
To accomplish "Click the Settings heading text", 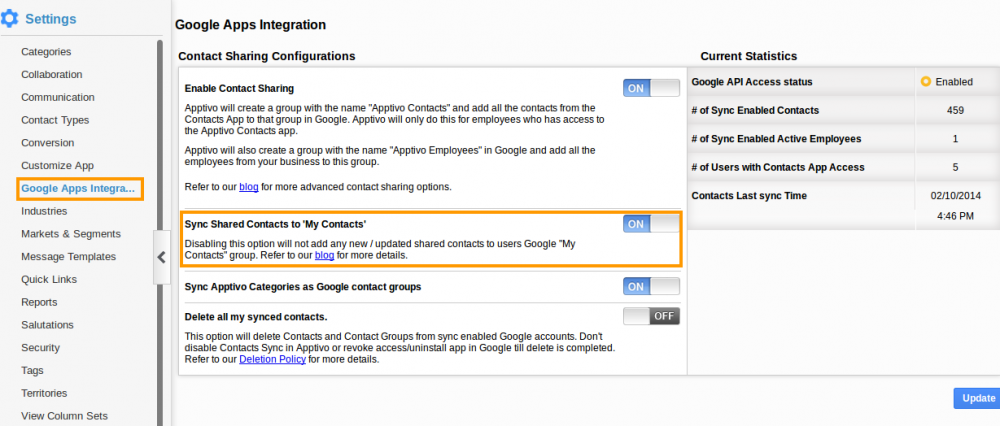I will pyautogui.click(x=50, y=19).
